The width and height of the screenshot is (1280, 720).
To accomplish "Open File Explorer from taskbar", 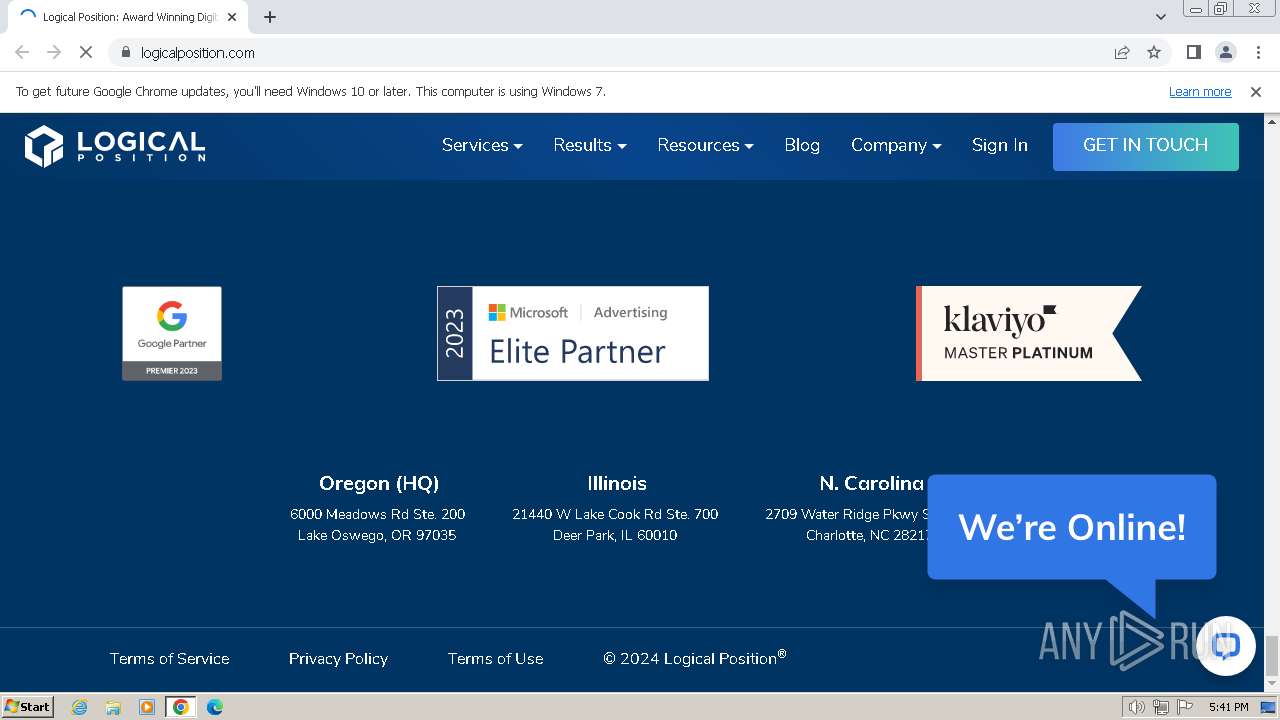I will [113, 707].
